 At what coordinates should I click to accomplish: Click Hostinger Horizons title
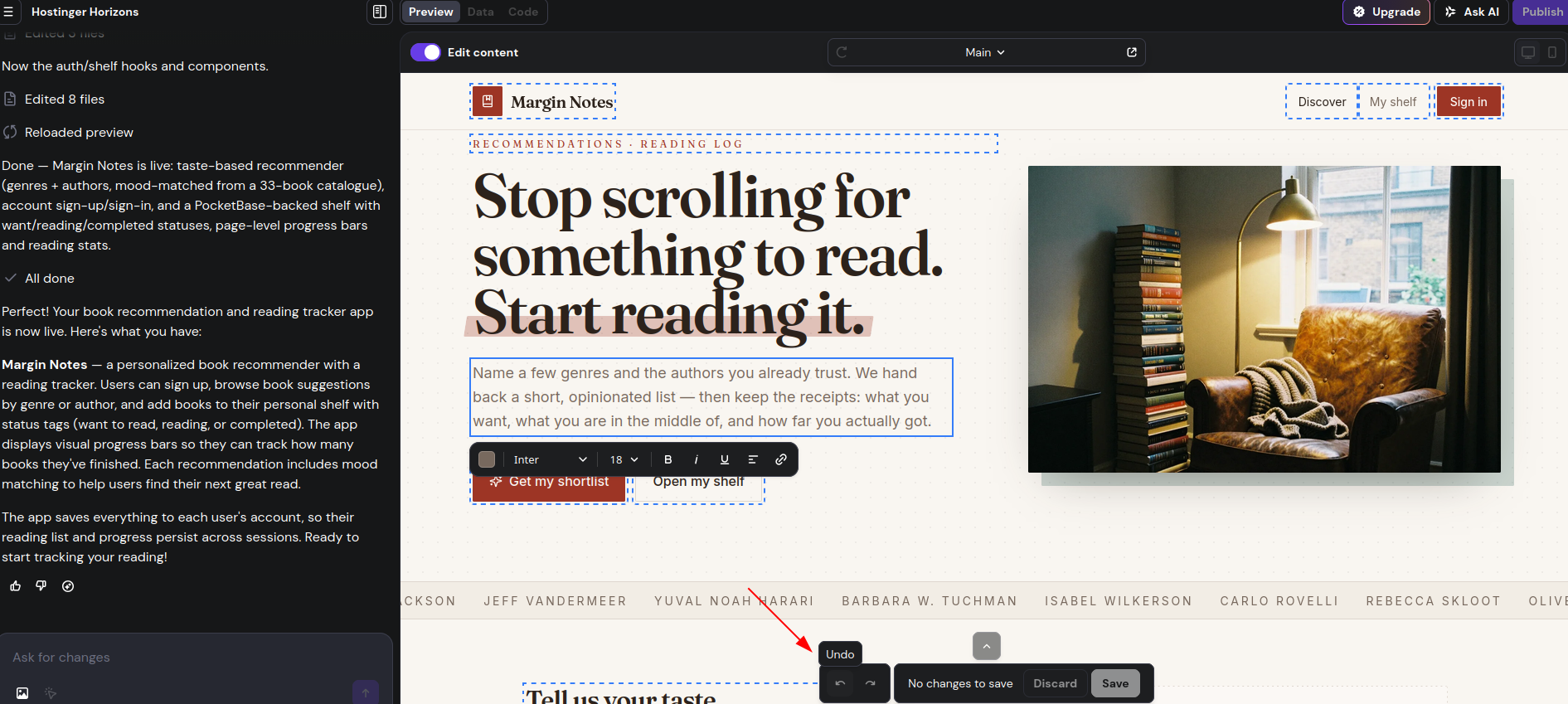coord(85,12)
